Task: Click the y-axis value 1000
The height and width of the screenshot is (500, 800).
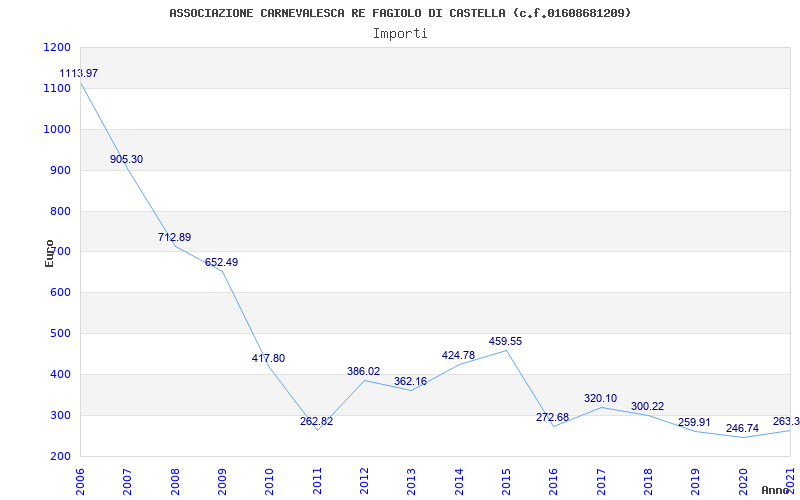Action: pyautogui.click(x=55, y=129)
